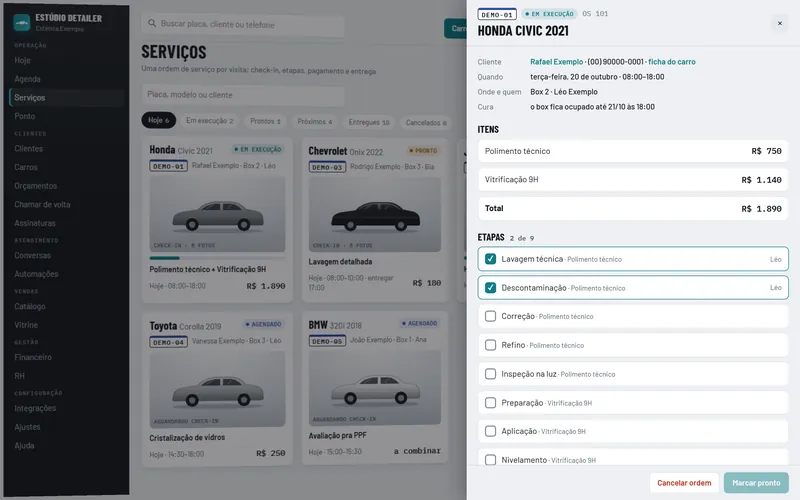This screenshot has height=500, width=800.
Task: Click the Total R$ 1.890 row
Action: [x=633, y=208]
